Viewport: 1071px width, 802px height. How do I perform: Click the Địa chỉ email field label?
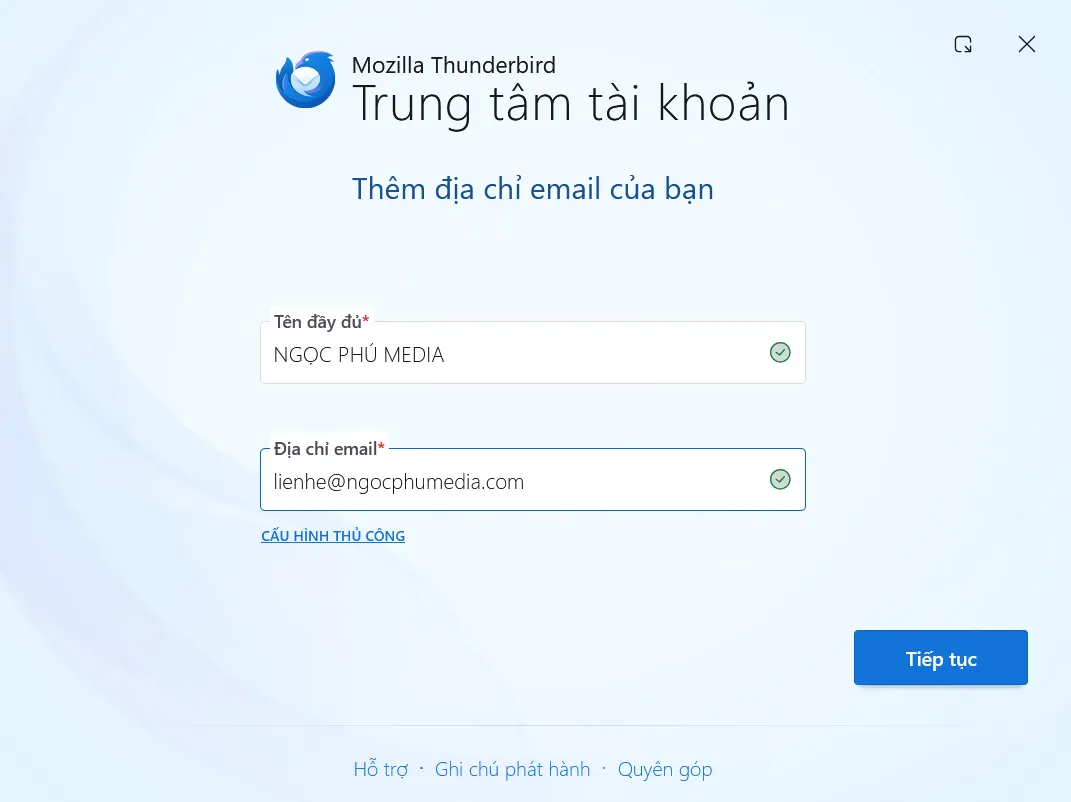coord(325,449)
